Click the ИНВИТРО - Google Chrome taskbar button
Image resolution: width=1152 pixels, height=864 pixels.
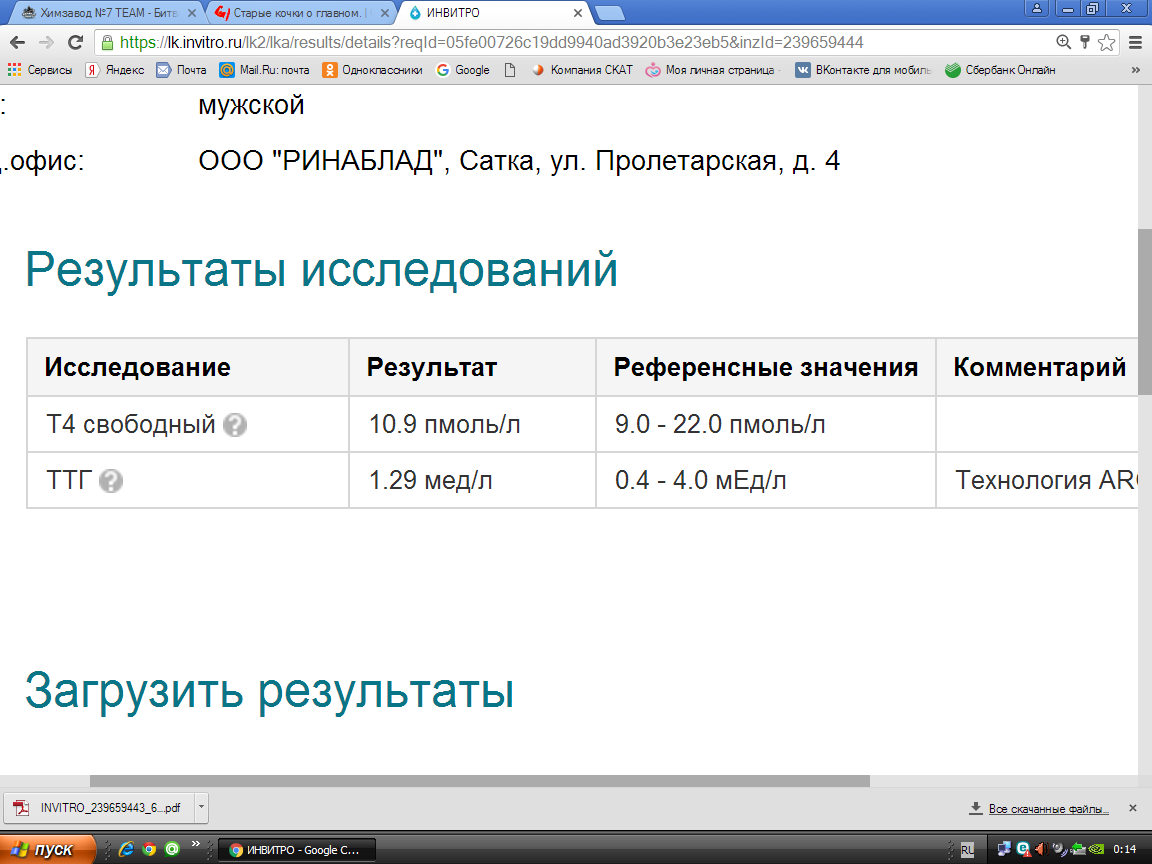click(297, 850)
